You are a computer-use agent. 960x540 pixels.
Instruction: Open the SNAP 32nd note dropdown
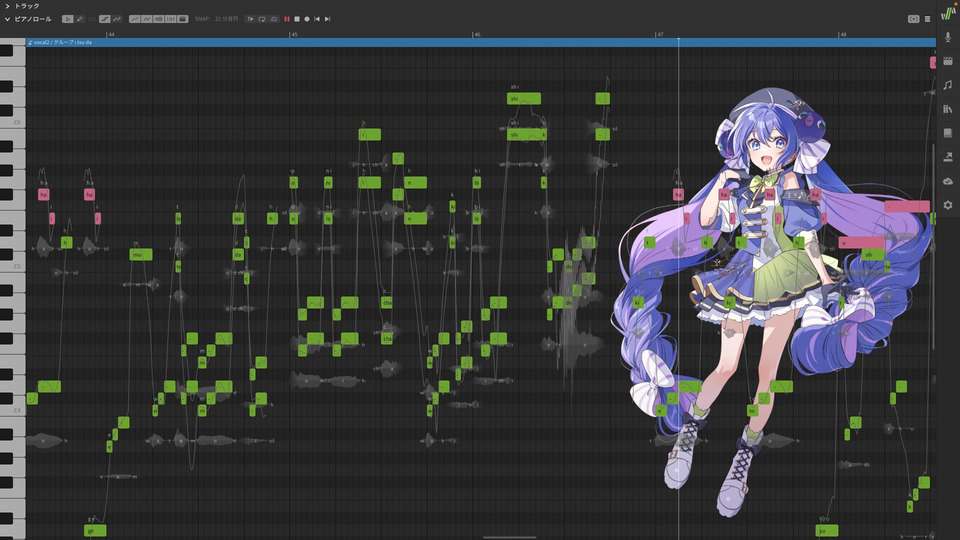226,19
